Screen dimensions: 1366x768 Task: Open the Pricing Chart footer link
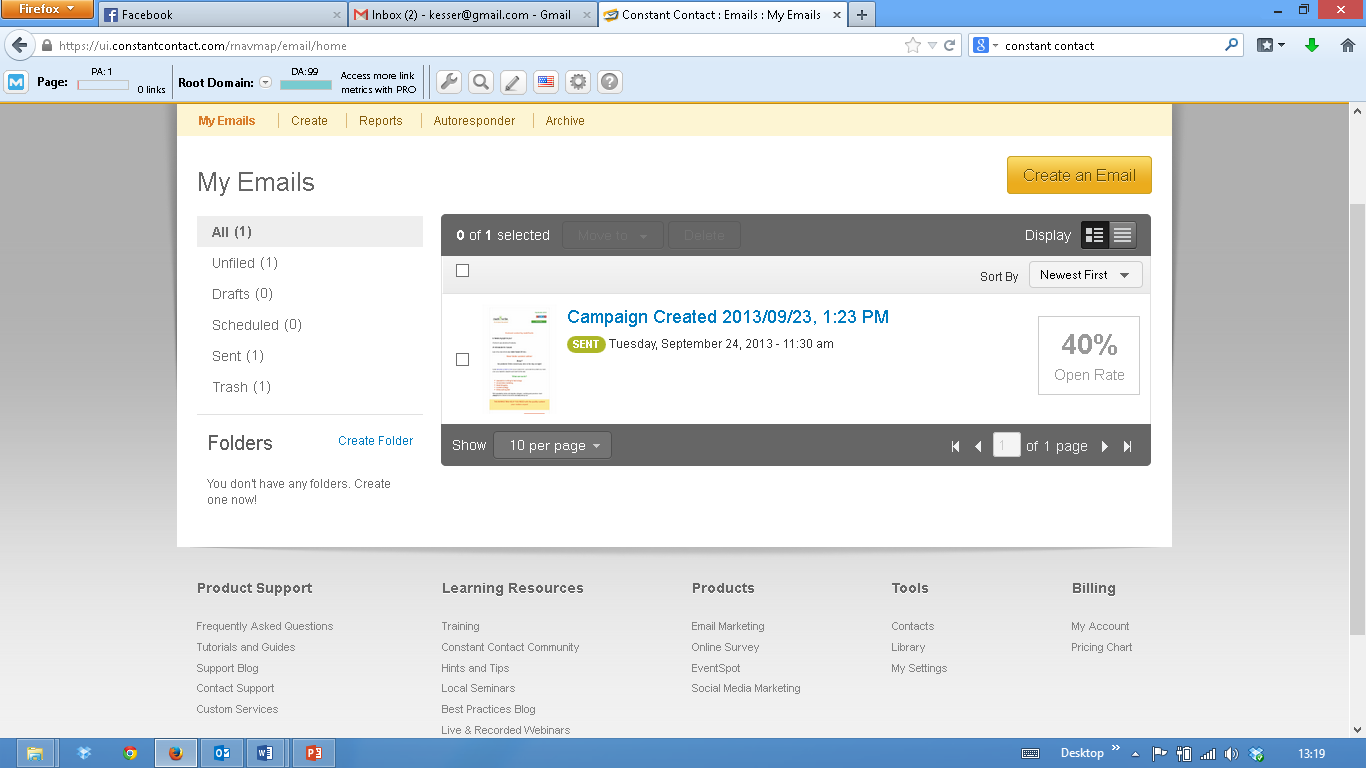(x=1102, y=647)
